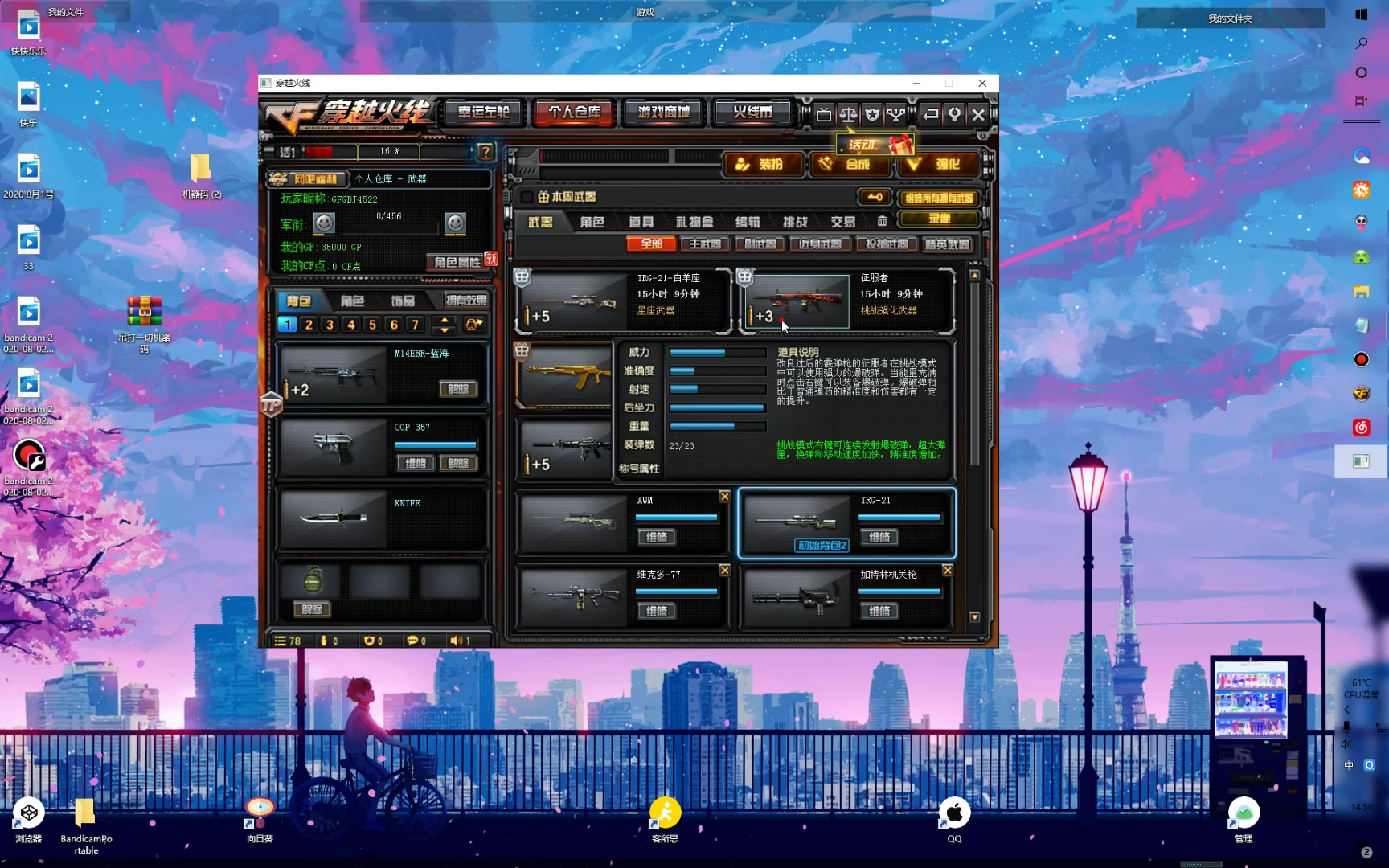Click the balance scales icon in toolbar
The width and height of the screenshot is (1389, 868).
(848, 114)
